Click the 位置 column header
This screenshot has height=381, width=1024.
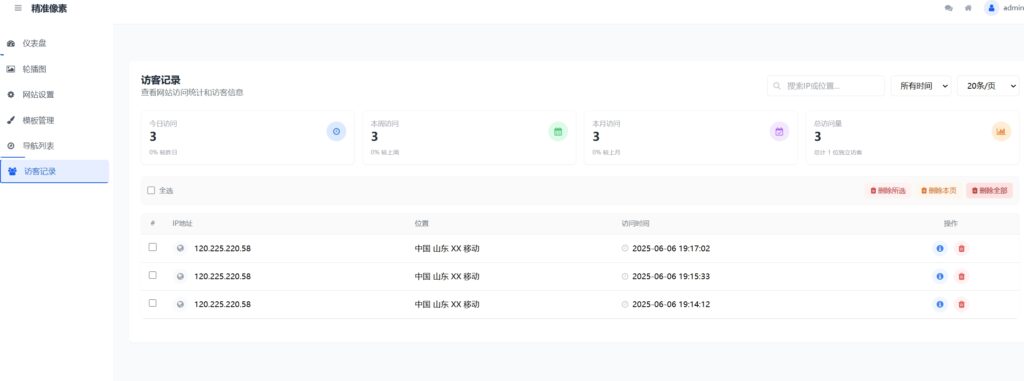click(x=421, y=224)
